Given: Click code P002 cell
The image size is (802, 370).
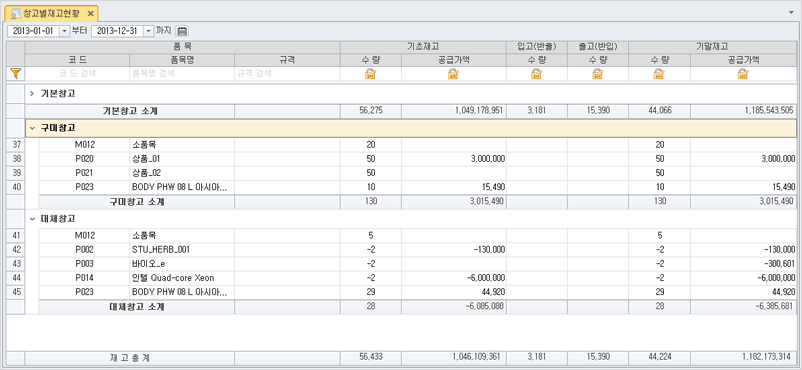Looking at the screenshot, I should click(84, 250).
